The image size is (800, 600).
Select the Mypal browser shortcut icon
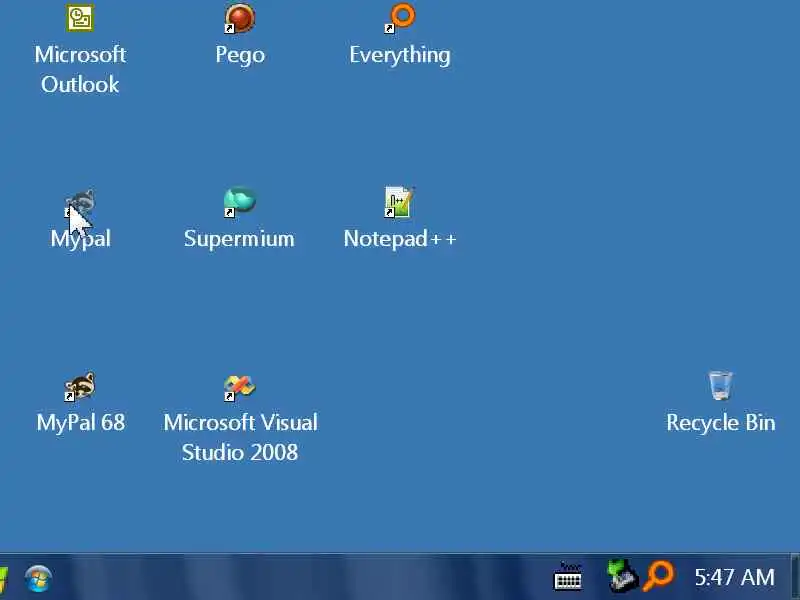tap(81, 203)
